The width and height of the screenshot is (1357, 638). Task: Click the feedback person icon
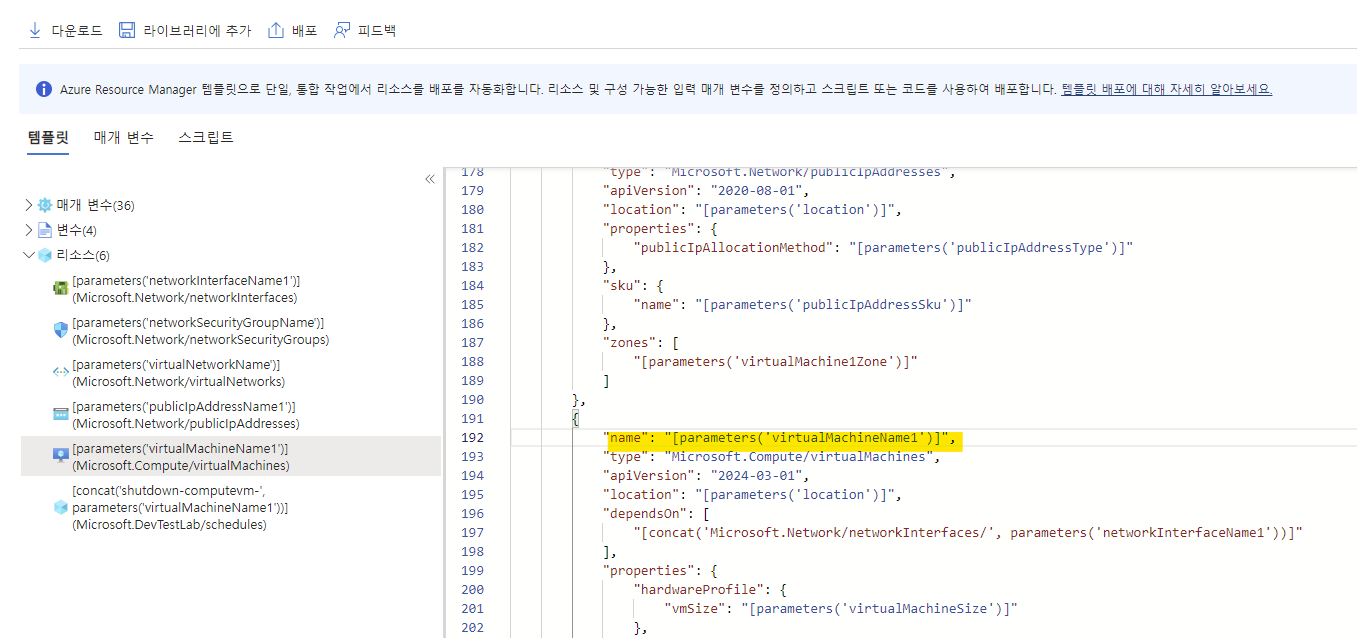342,30
